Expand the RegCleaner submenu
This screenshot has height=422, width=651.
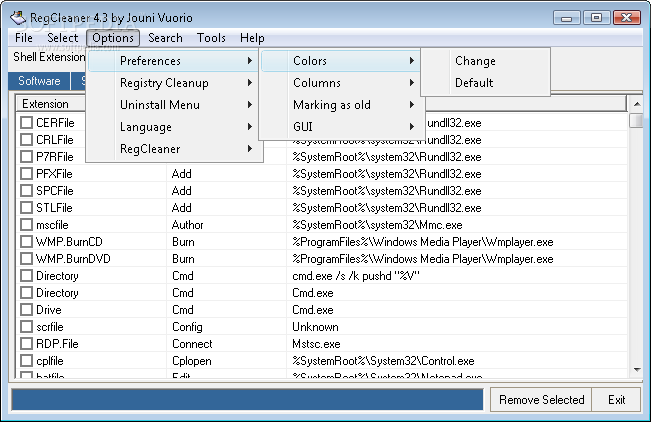click(x=174, y=149)
